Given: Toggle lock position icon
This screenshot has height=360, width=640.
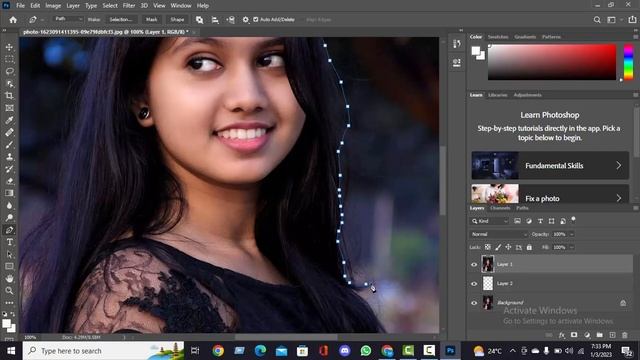Looking at the screenshot, I should (x=508, y=247).
